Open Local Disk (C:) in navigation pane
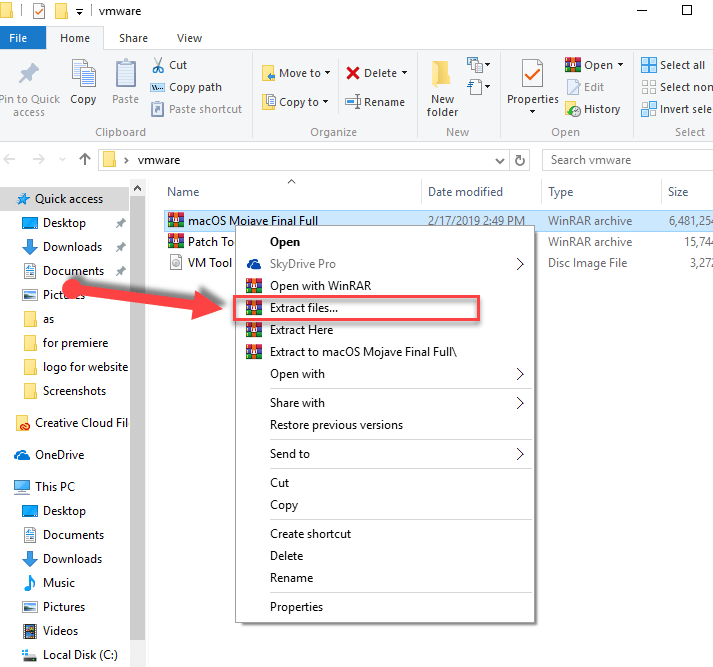The image size is (713, 667). tap(79, 655)
